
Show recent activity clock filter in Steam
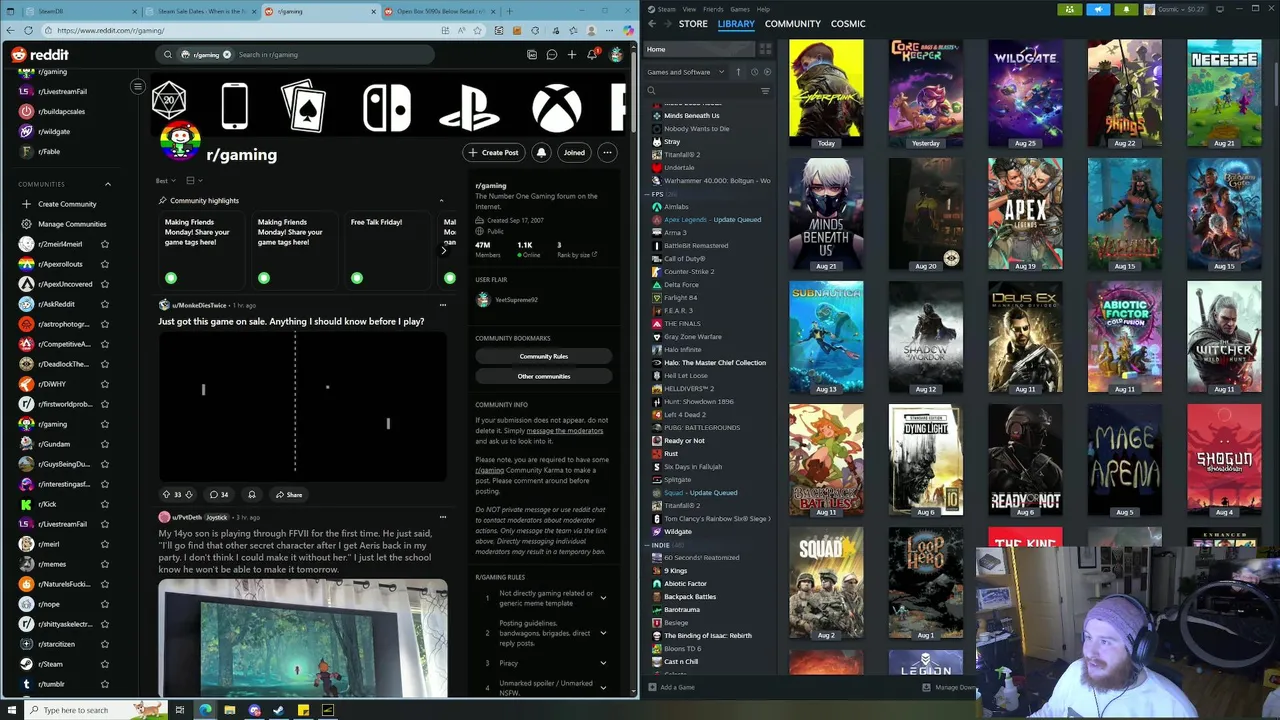click(x=754, y=72)
